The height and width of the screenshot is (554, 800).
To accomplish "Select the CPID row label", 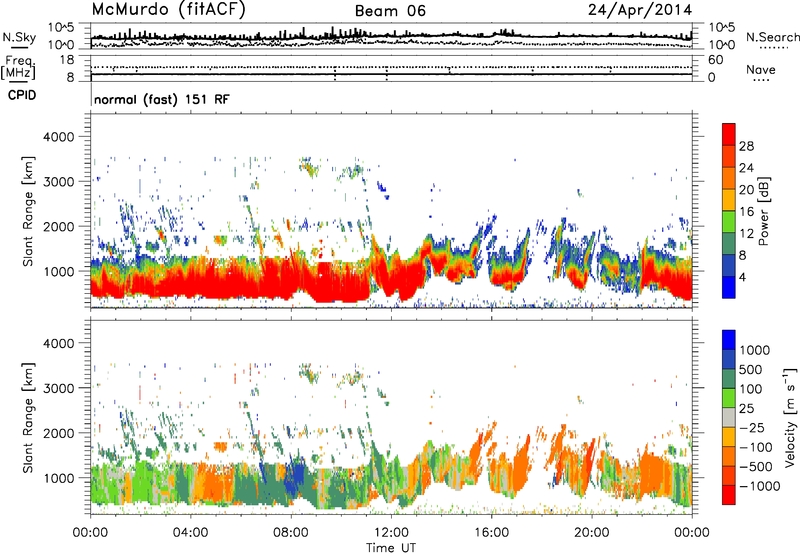I will 22,95.
